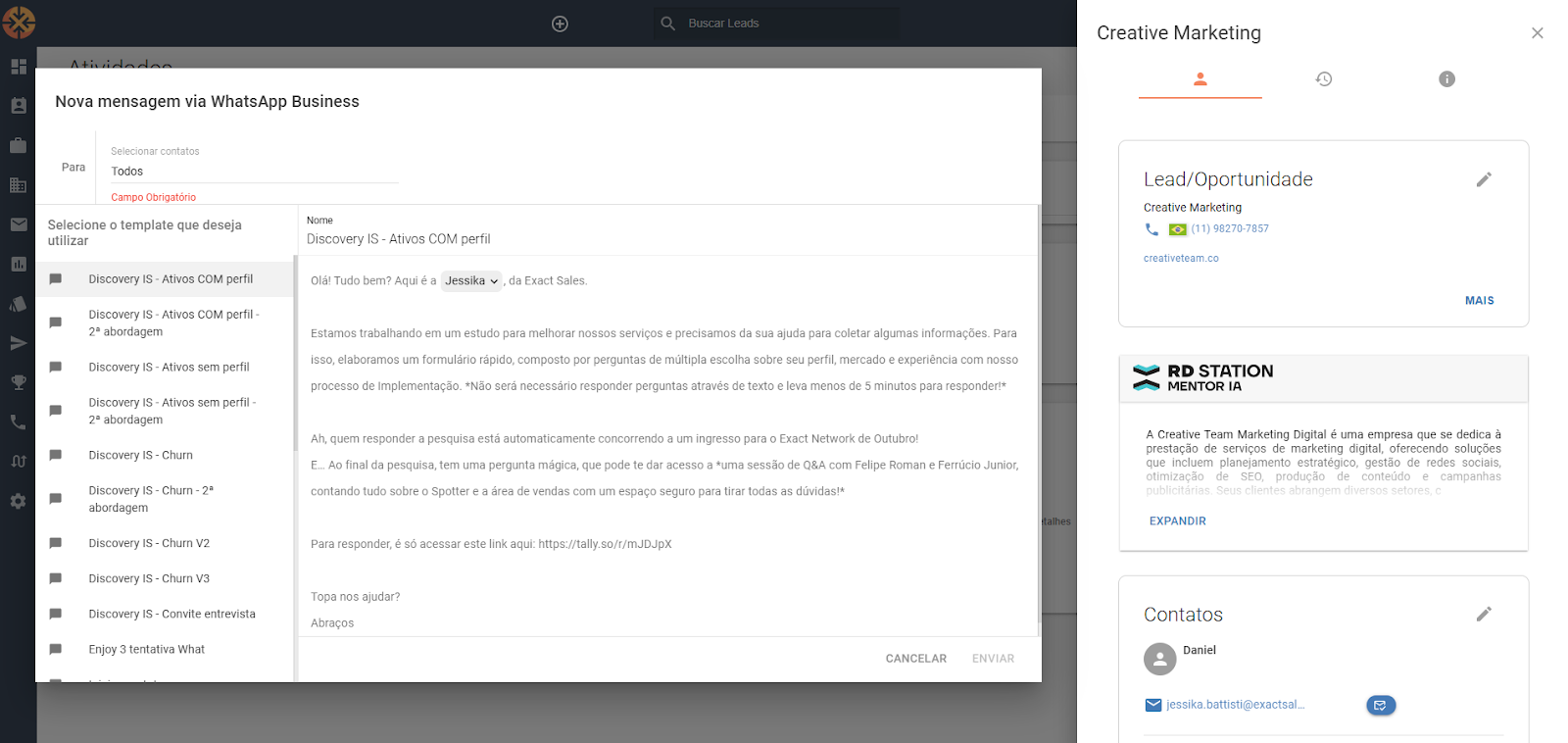Open the Jessika sender name dropdown
Viewport: 1568px width, 743px height.
[x=471, y=281]
